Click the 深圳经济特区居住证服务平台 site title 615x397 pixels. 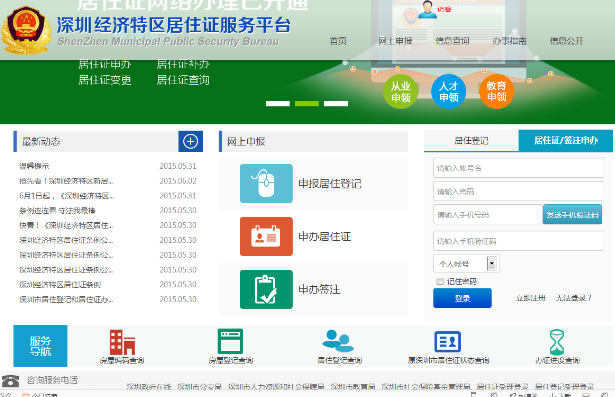tap(174, 25)
